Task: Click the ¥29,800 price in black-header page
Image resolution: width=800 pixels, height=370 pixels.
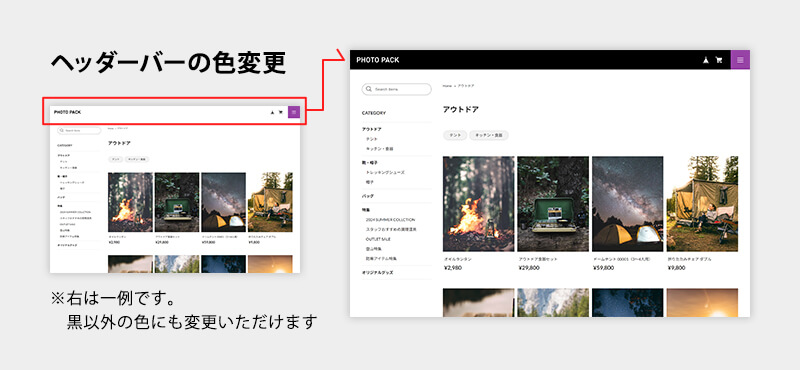Action: [x=529, y=267]
